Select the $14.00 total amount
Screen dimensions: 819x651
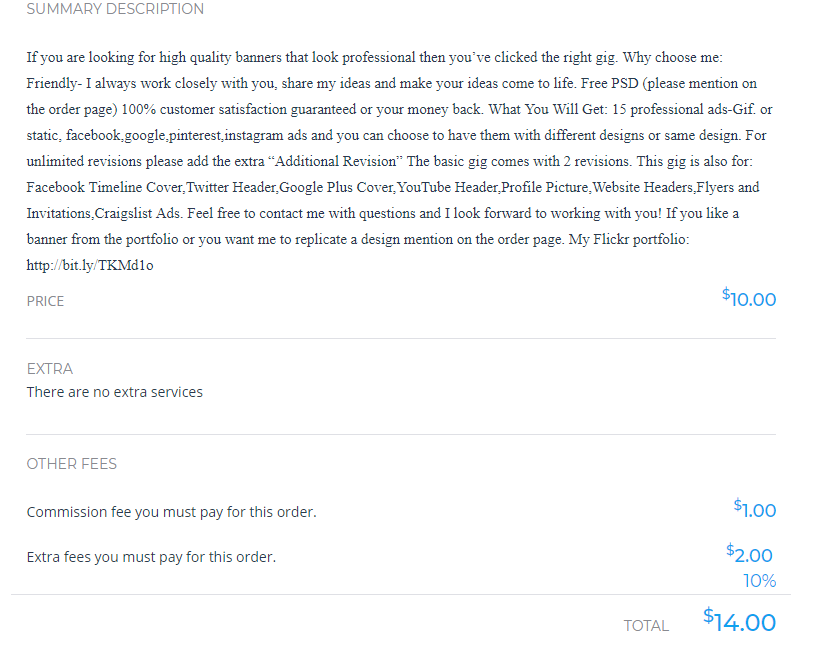tap(739, 622)
